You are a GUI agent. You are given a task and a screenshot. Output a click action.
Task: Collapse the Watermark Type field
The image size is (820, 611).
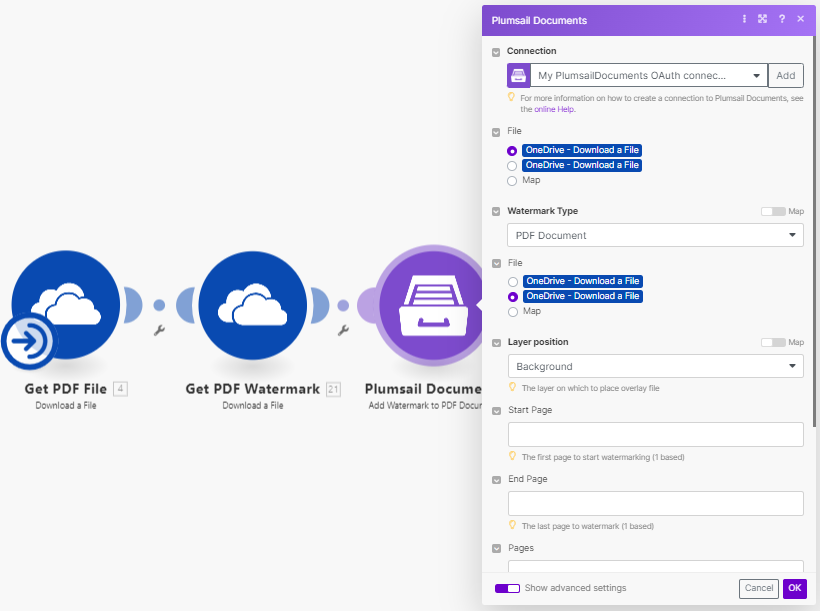tap(496, 212)
